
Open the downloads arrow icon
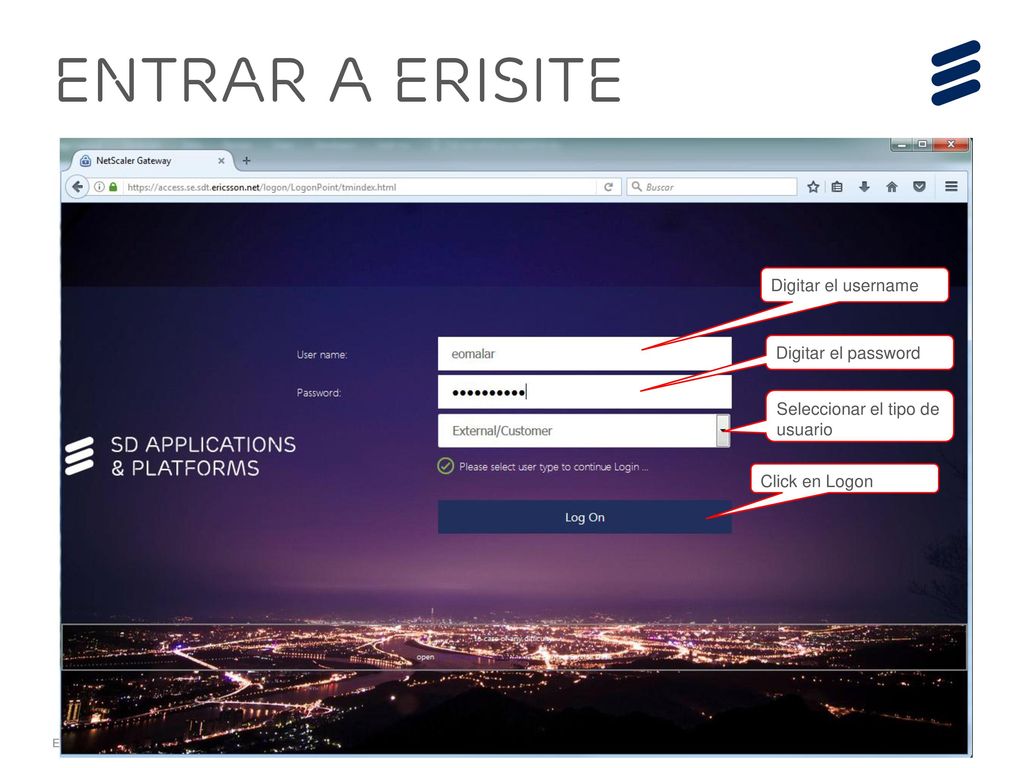click(864, 187)
